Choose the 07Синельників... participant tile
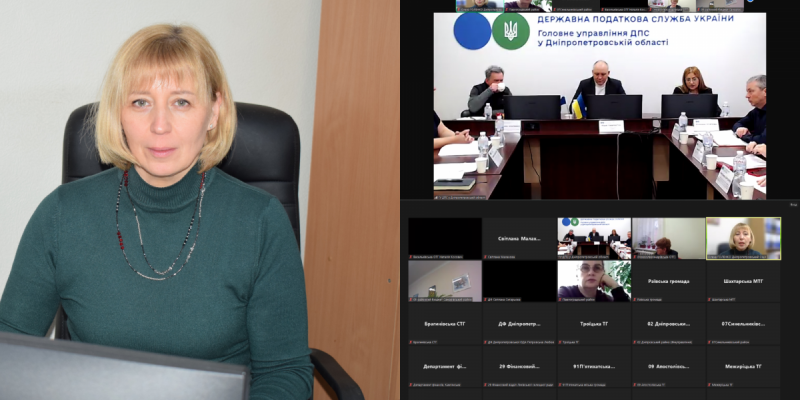 742,323
